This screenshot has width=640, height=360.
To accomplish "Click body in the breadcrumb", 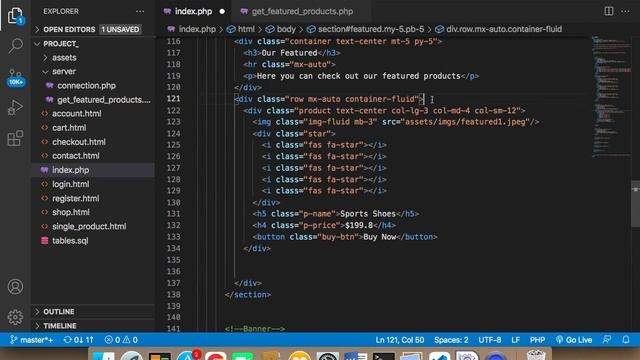I will pyautogui.click(x=280, y=29).
